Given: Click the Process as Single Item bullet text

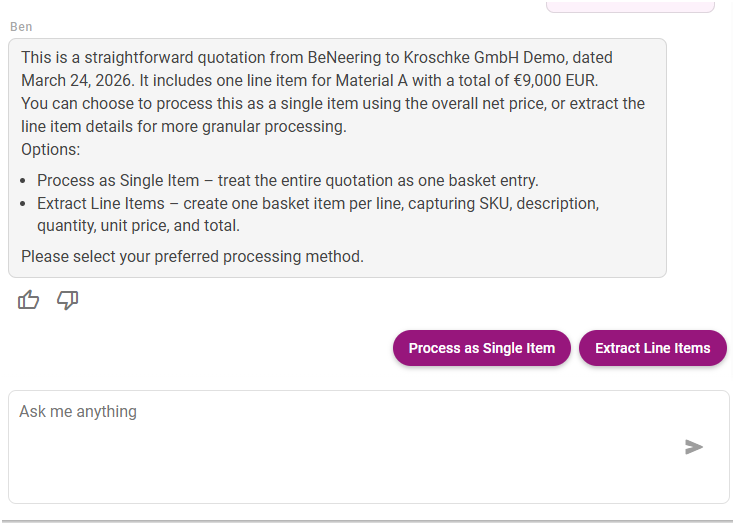Looking at the screenshot, I should (x=287, y=181).
